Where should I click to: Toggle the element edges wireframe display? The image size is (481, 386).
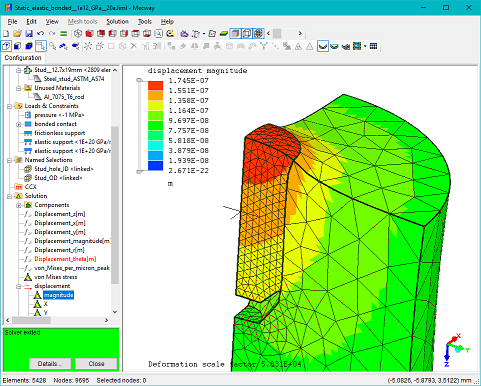pos(247,33)
